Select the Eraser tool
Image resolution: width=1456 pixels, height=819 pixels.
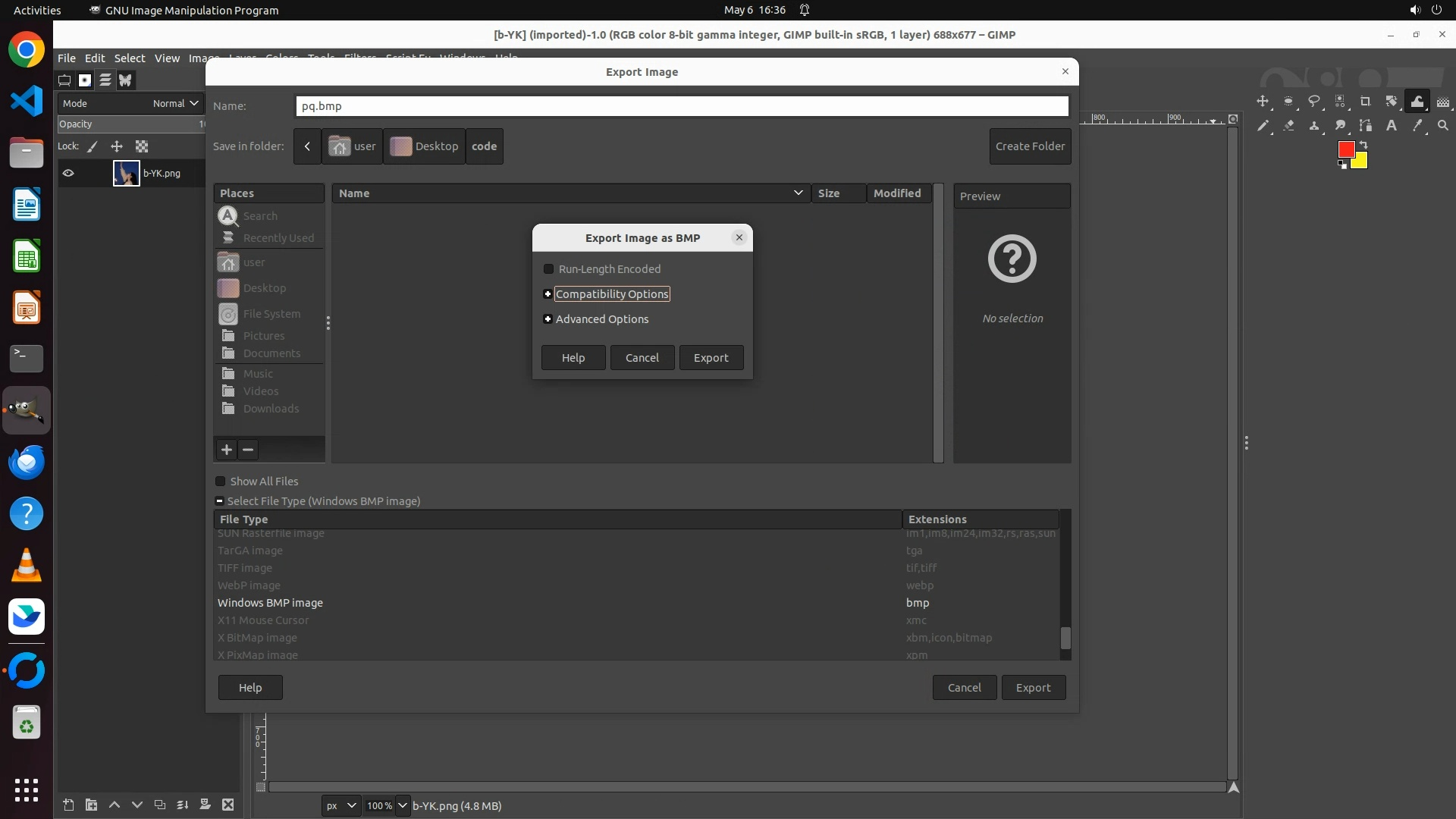[1288, 126]
